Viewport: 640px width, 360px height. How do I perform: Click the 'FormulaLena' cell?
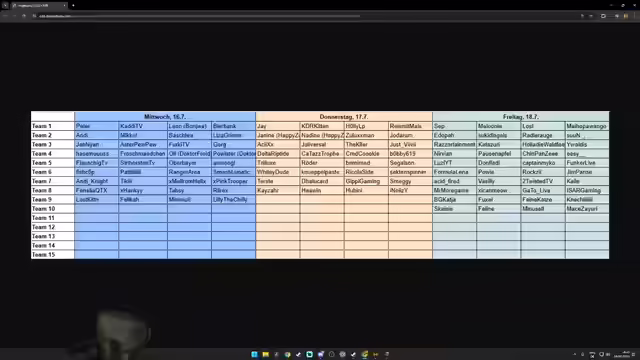454,172
